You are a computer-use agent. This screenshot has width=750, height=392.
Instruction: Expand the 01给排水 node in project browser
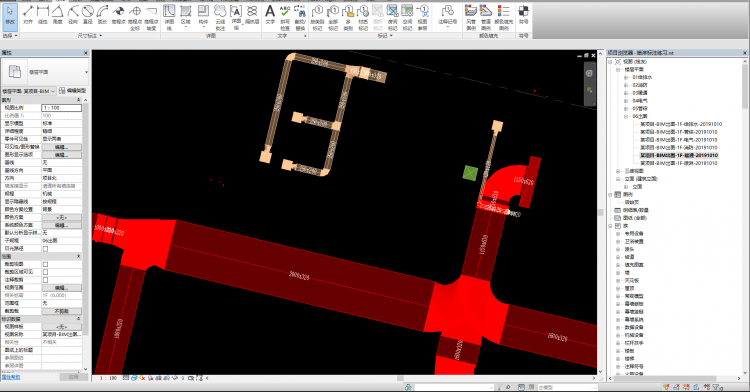(626, 77)
